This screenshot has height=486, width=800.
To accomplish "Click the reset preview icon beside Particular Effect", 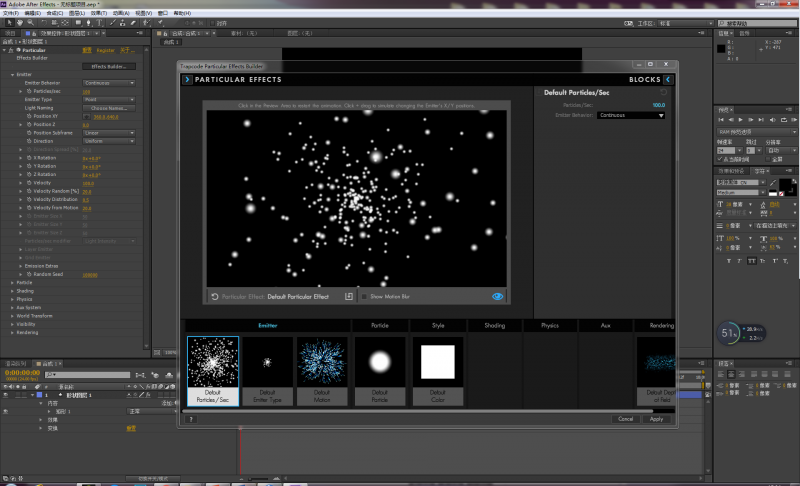I will pos(215,296).
